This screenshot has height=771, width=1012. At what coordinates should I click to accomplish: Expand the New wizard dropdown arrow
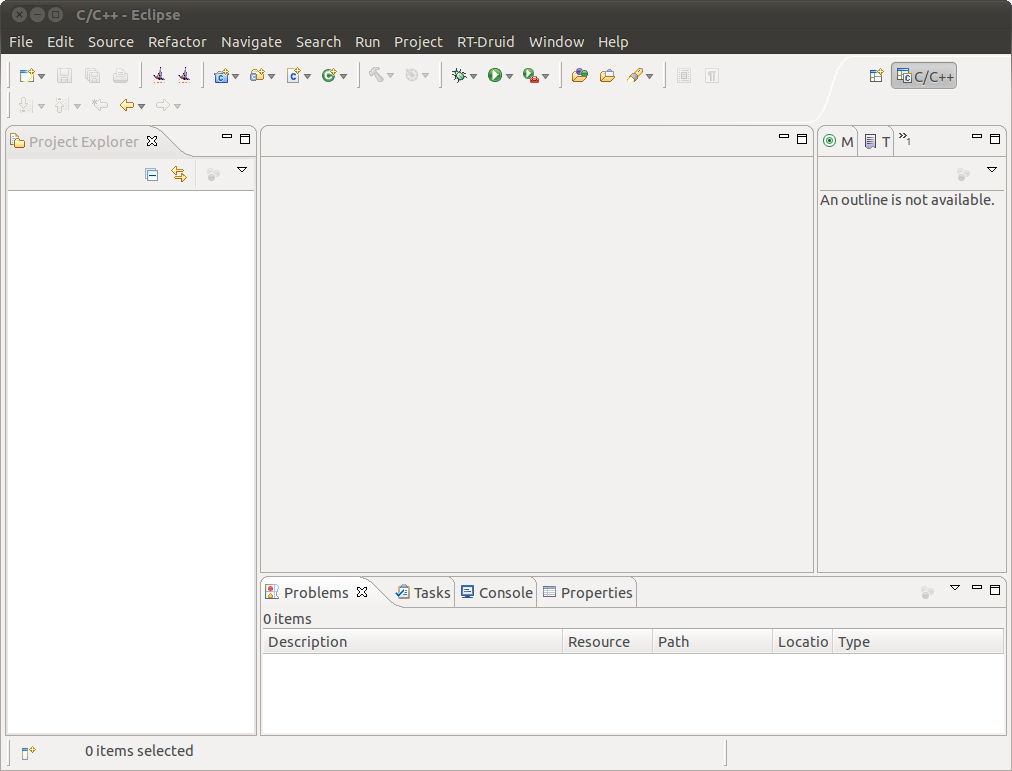click(x=41, y=76)
